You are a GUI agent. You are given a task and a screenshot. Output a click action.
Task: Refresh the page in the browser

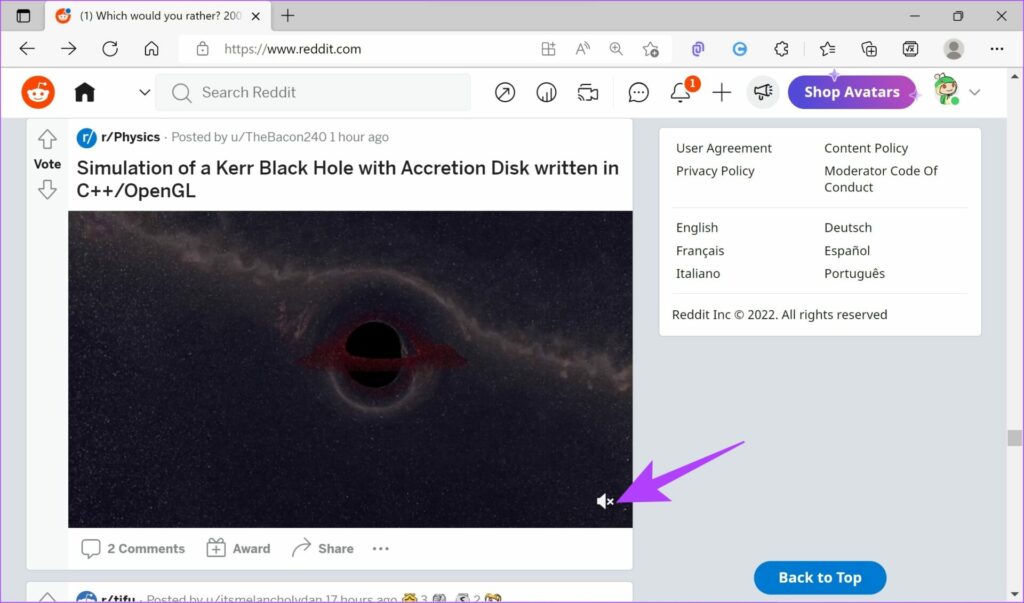click(x=110, y=49)
